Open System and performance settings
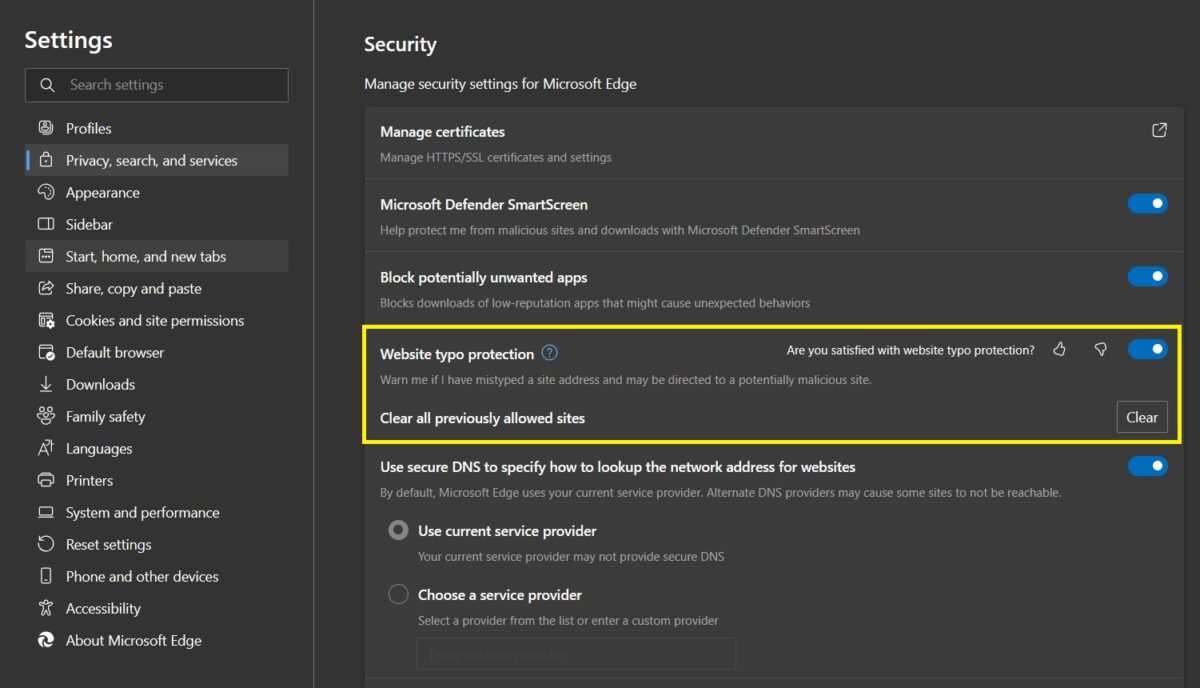 pyautogui.click(x=156, y=512)
